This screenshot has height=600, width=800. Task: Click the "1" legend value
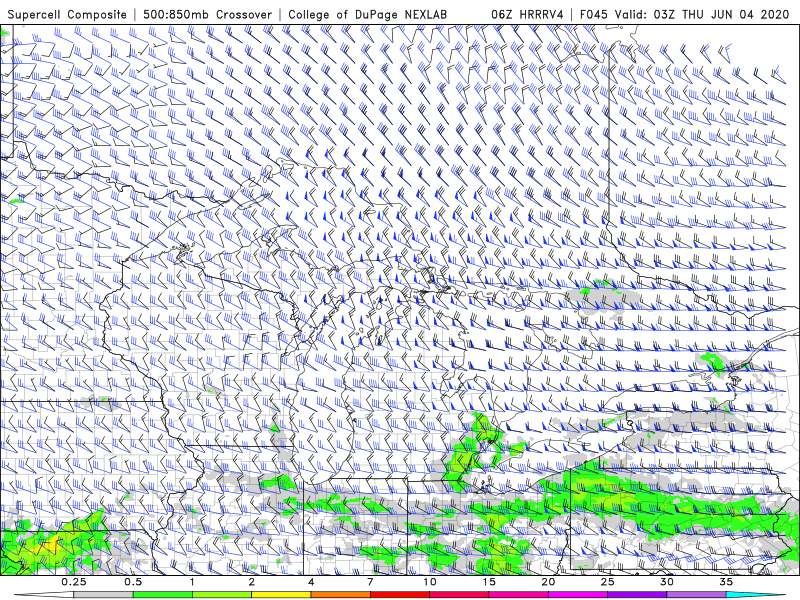coord(192,582)
